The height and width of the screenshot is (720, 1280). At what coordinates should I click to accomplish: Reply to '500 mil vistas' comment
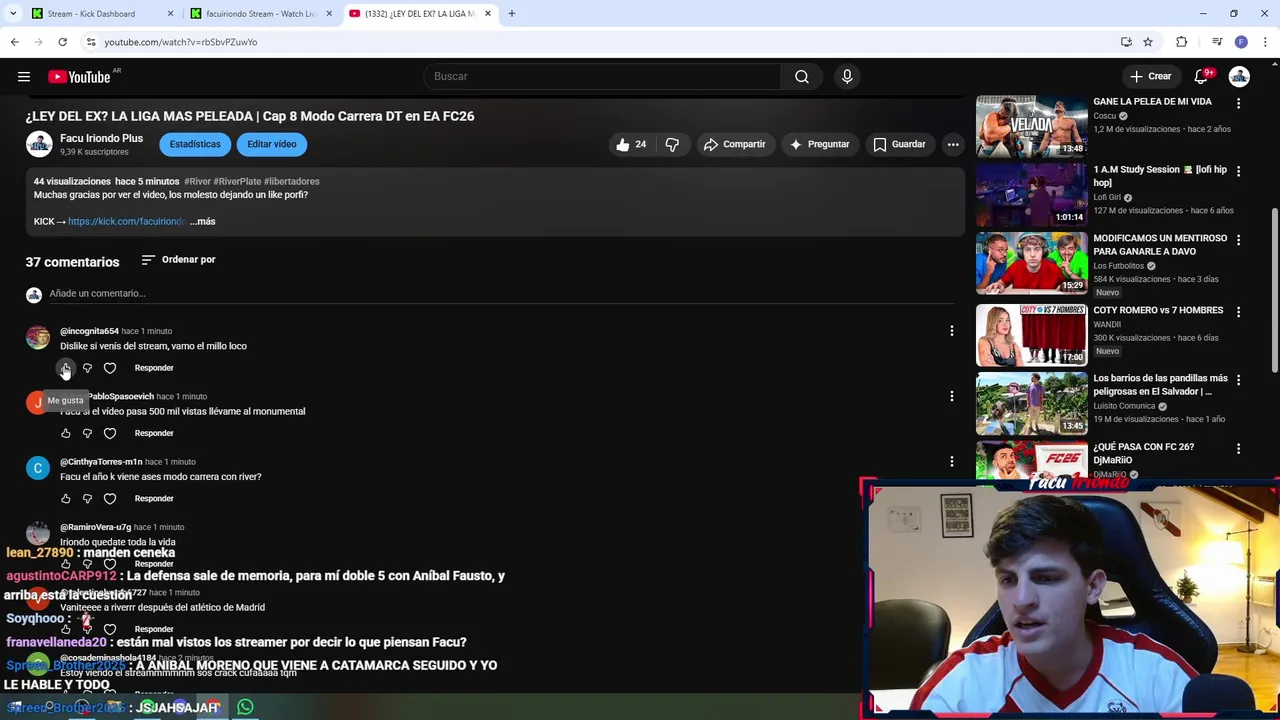click(x=154, y=433)
